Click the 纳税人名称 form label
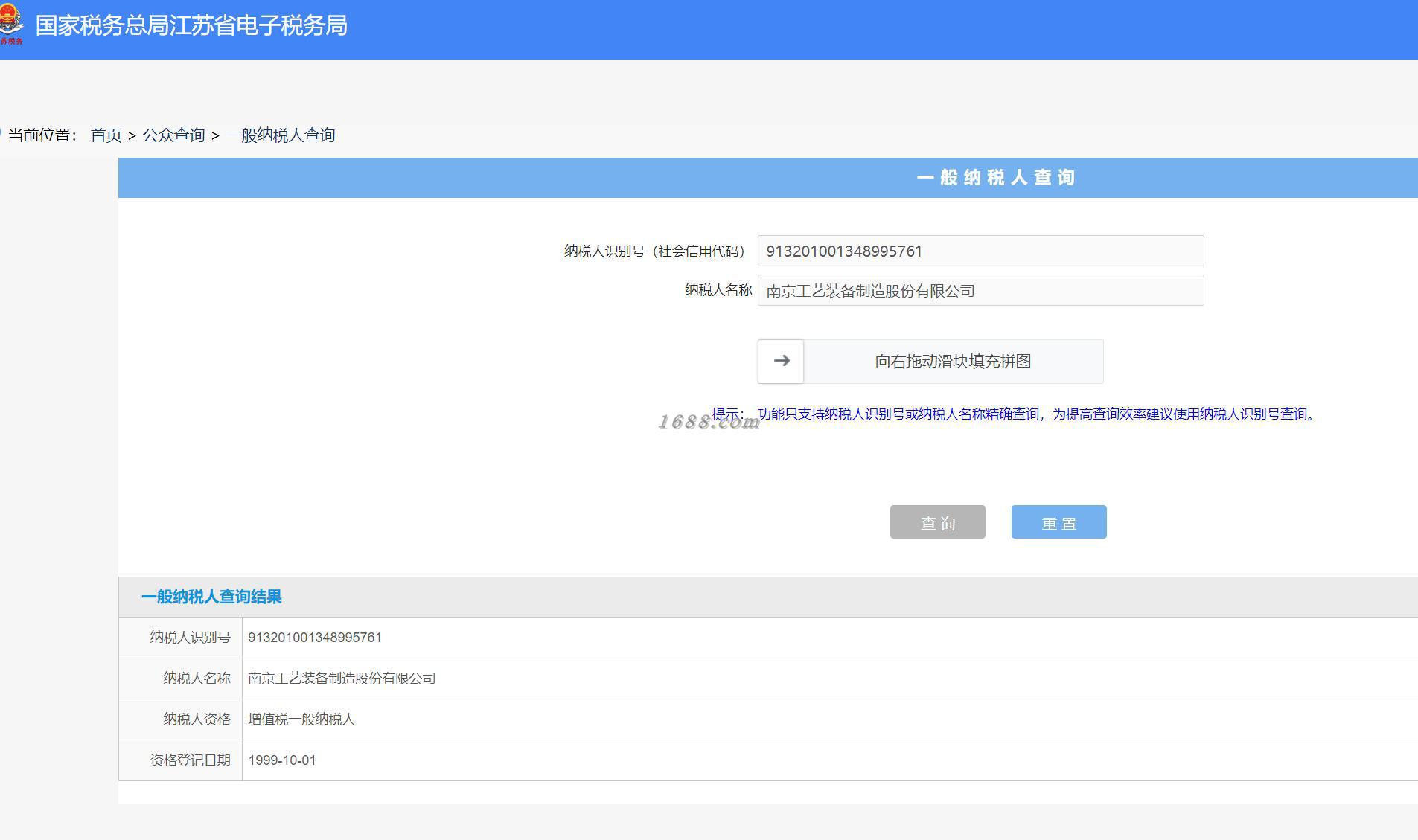 click(718, 290)
